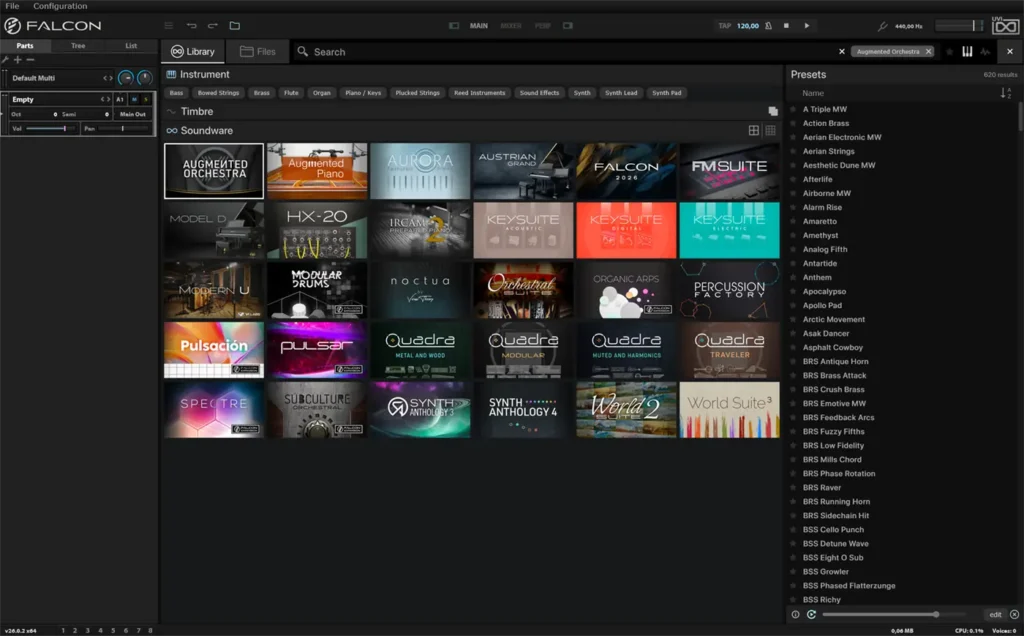Image resolution: width=1024 pixels, height=636 pixels.
Task: Mute the Empty part with M button
Action: [x=135, y=99]
